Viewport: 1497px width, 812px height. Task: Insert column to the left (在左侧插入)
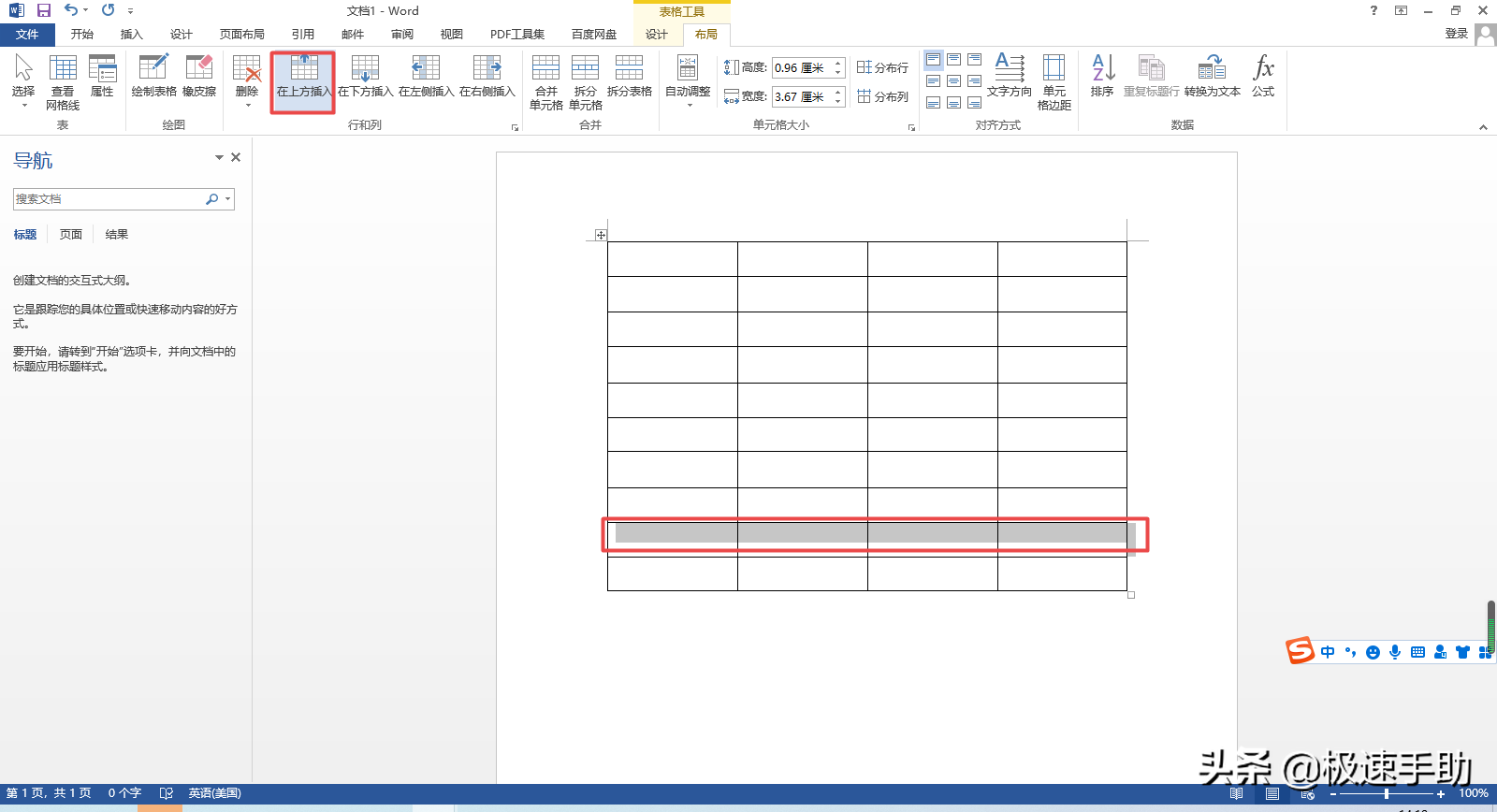tap(426, 76)
